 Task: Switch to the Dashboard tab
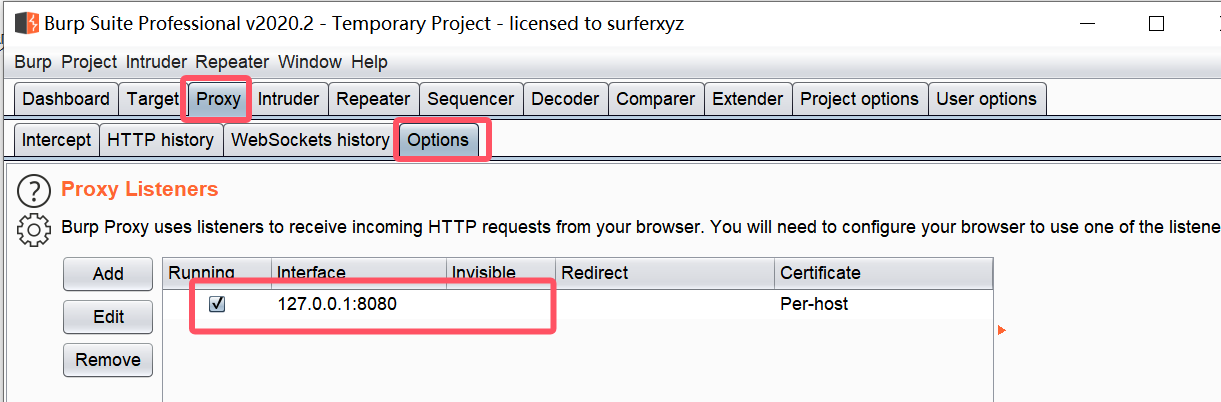[x=66, y=99]
